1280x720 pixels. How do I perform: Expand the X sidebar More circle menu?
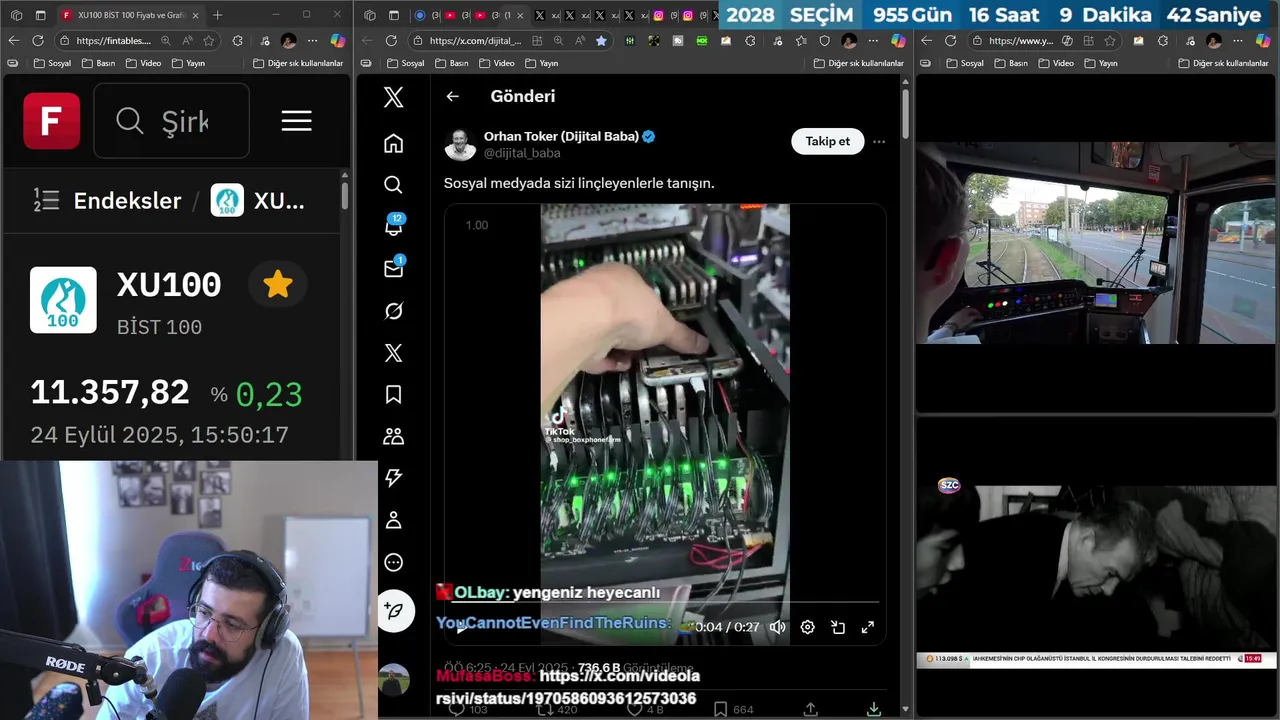394,562
